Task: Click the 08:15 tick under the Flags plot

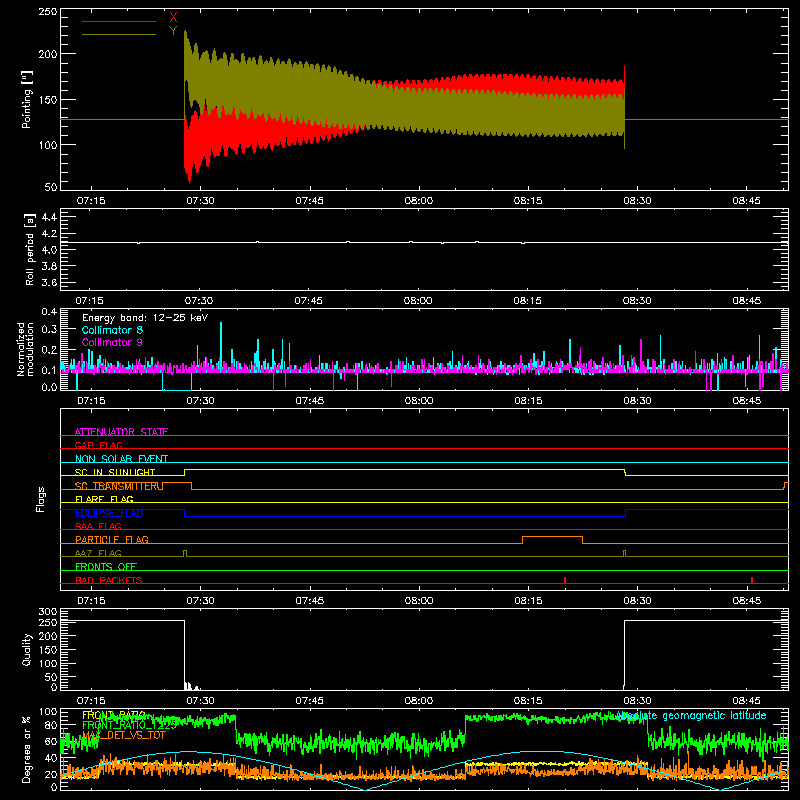Action: click(x=528, y=601)
